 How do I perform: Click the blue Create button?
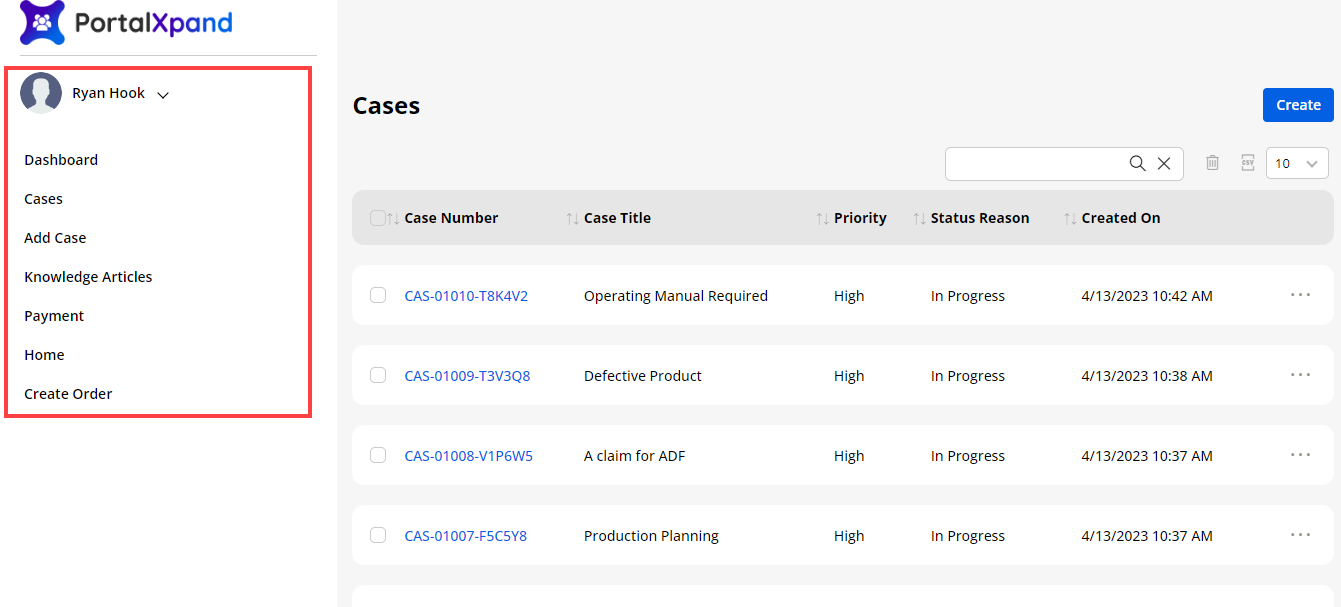[1298, 105]
